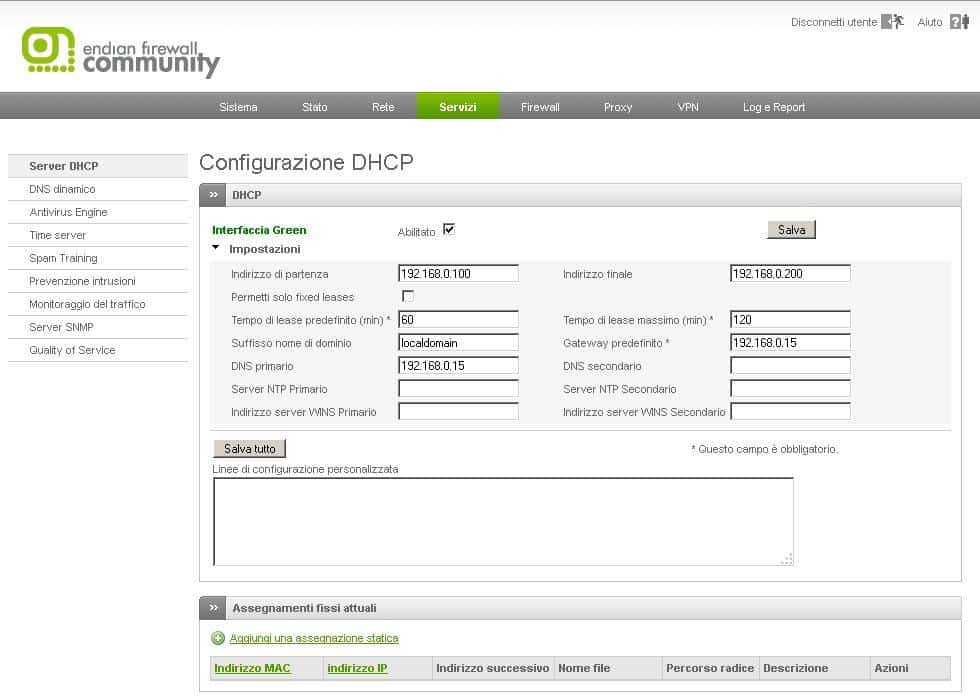
Task: Disable the Abilitato checkbox
Action: point(449,229)
